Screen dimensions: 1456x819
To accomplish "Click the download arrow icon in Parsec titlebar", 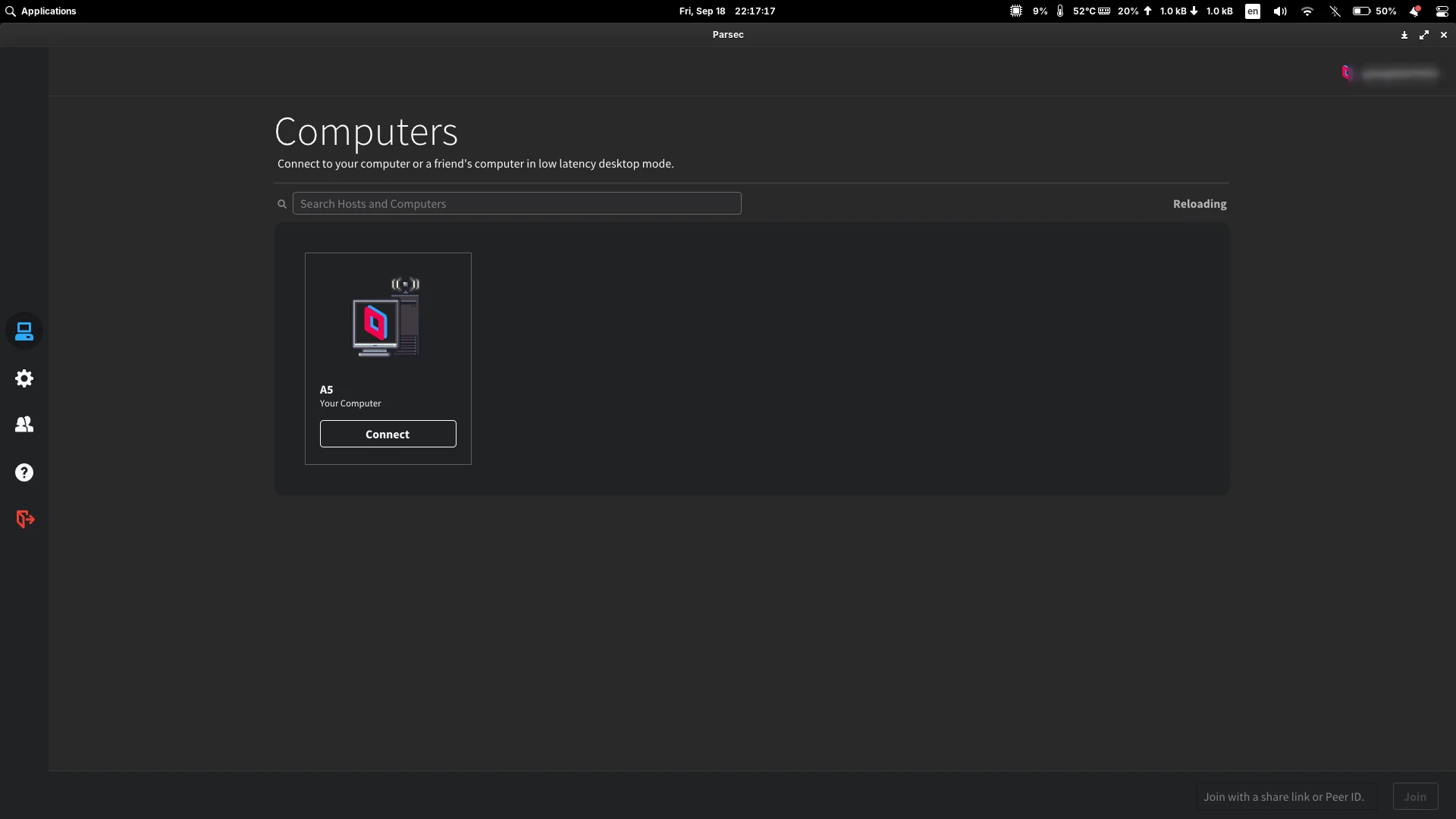I will (x=1404, y=35).
